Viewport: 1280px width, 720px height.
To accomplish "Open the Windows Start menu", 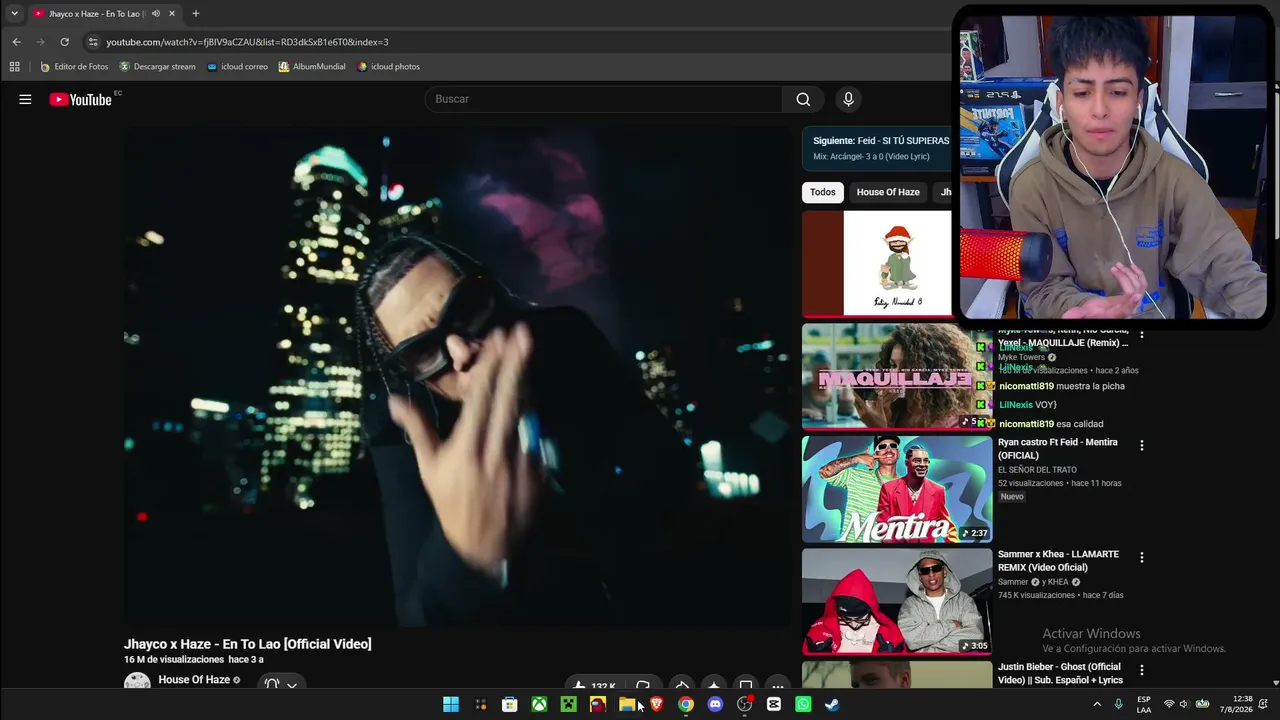I will point(451,704).
